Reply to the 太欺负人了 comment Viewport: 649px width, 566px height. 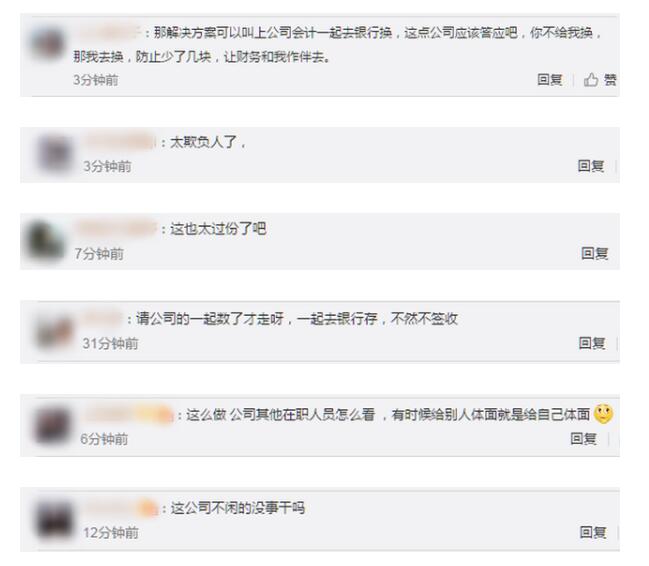click(x=591, y=166)
